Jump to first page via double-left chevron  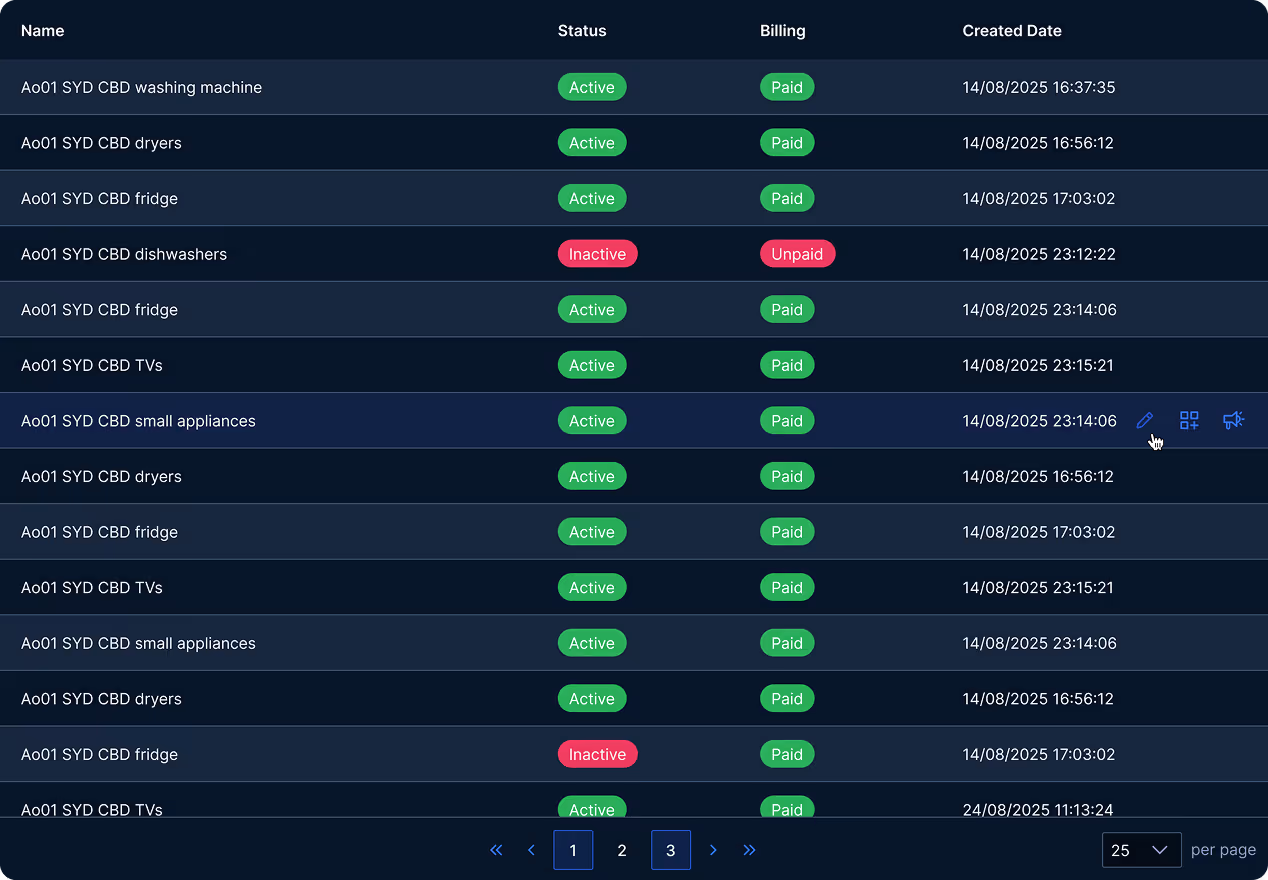[x=495, y=850]
